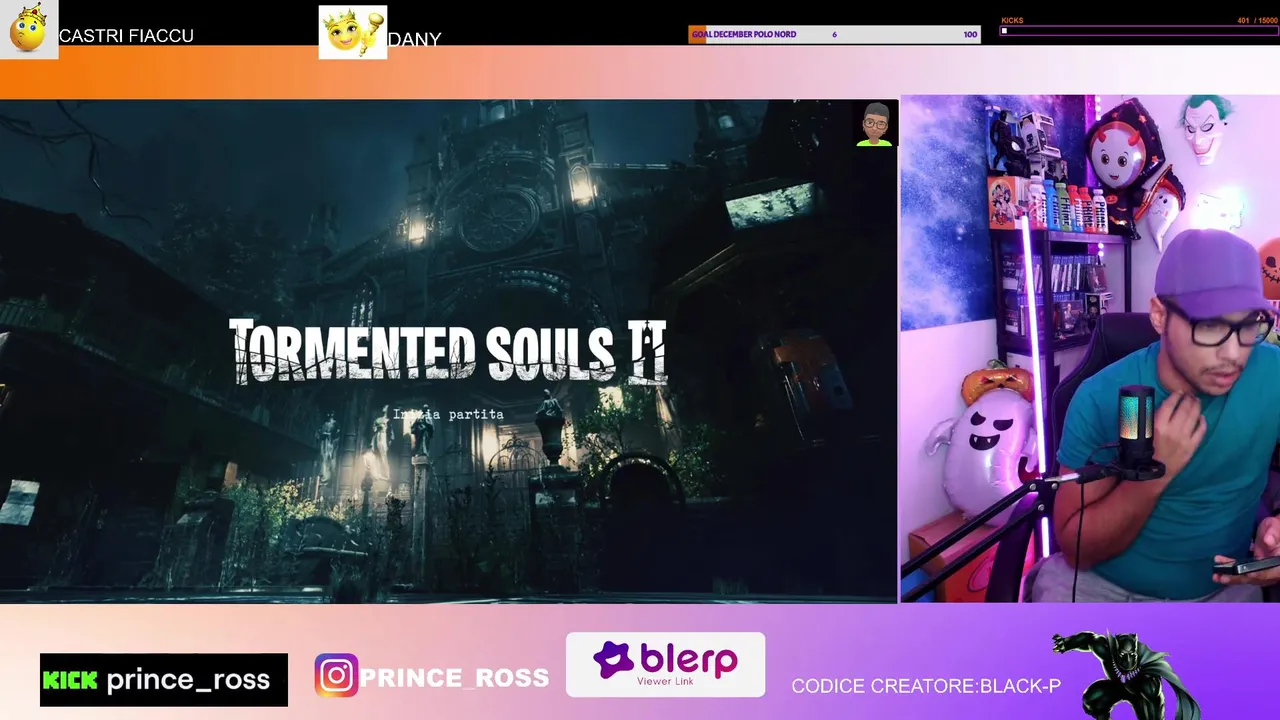Click the Kick logo in bottom banner

click(x=70, y=680)
